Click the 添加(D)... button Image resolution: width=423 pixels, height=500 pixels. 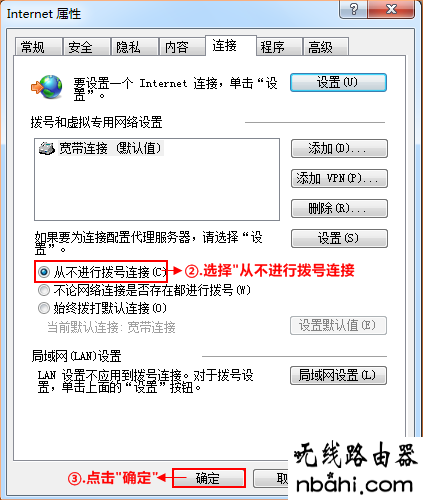click(339, 148)
